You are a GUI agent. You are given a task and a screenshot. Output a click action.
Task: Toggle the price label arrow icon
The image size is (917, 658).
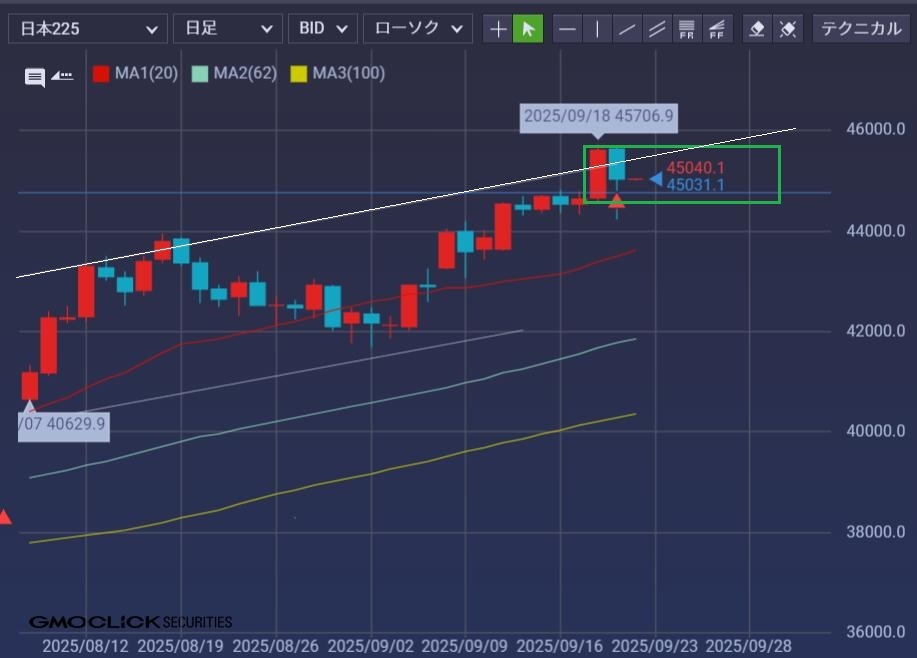click(x=62, y=75)
